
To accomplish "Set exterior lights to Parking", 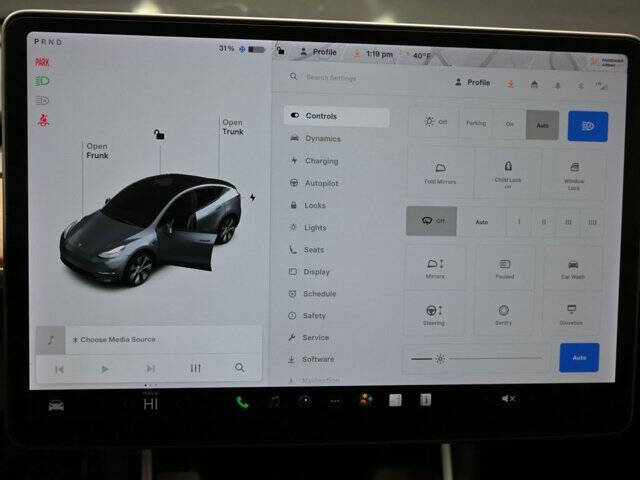I will point(476,123).
